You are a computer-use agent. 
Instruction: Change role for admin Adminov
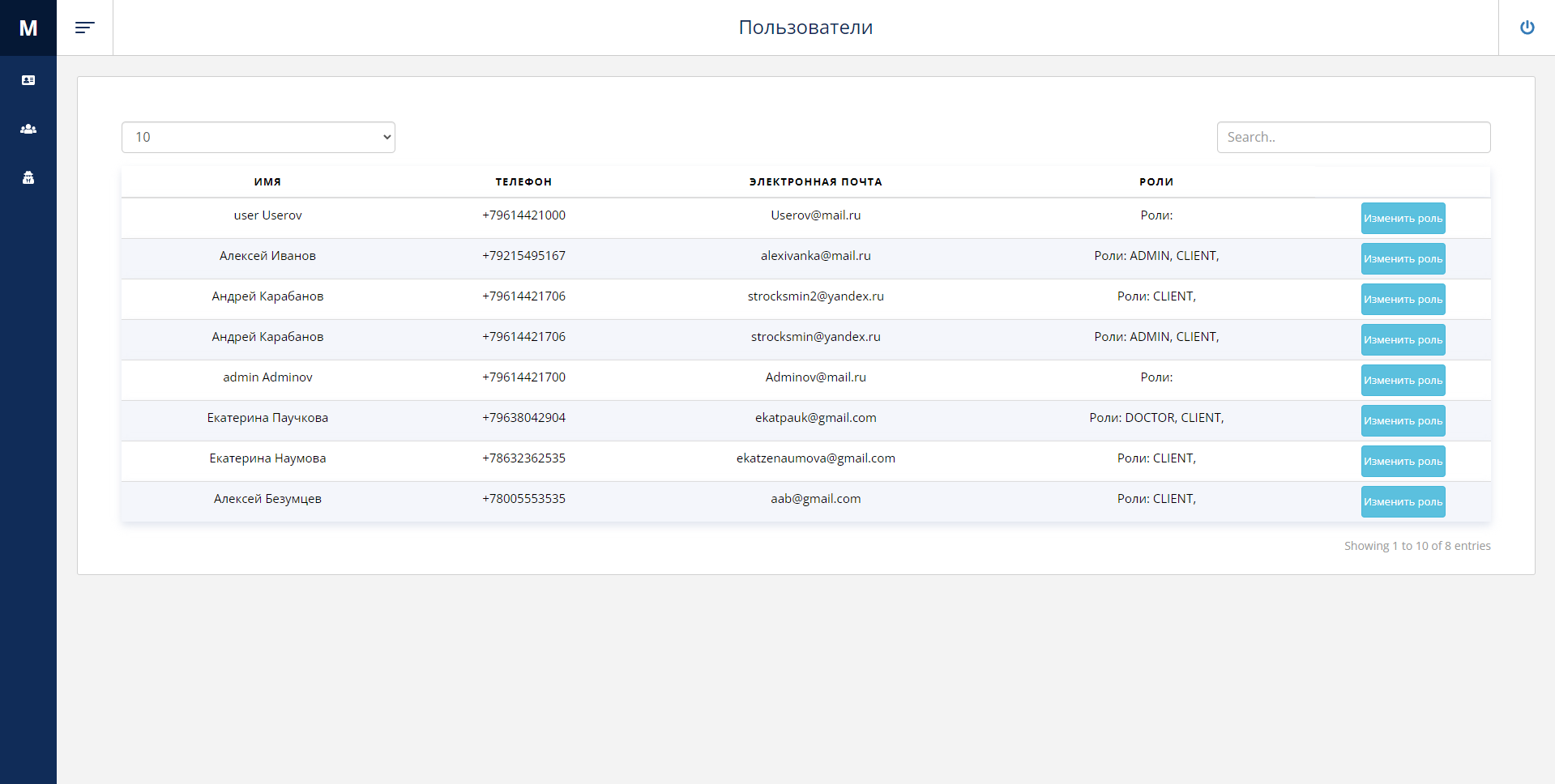1402,380
